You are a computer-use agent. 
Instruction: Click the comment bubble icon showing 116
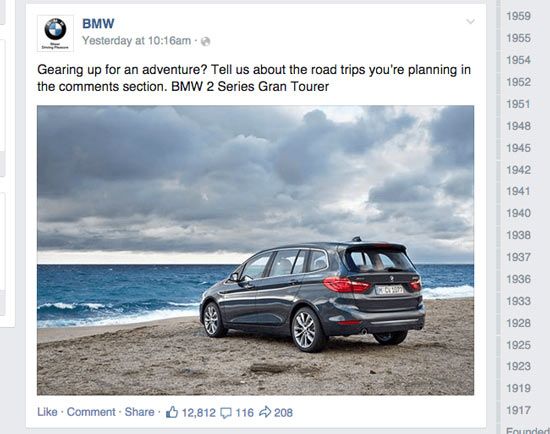tap(226, 413)
